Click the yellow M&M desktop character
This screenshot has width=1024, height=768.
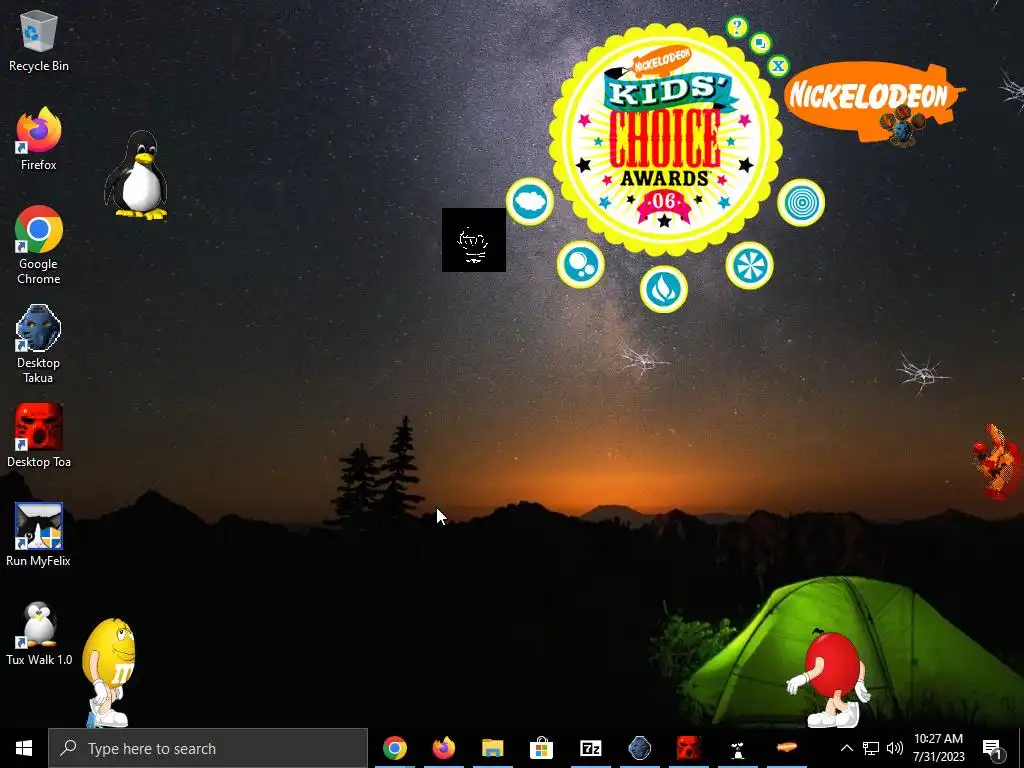(x=108, y=673)
